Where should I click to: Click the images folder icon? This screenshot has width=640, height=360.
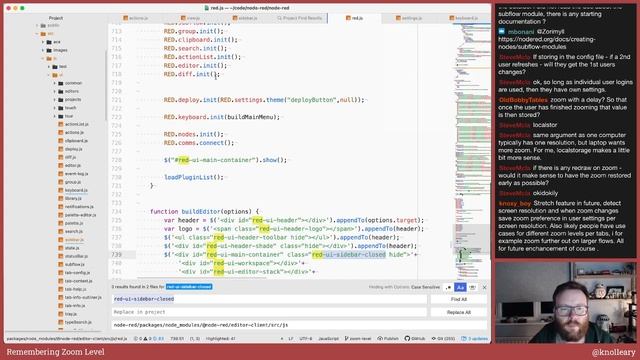tap(49, 50)
